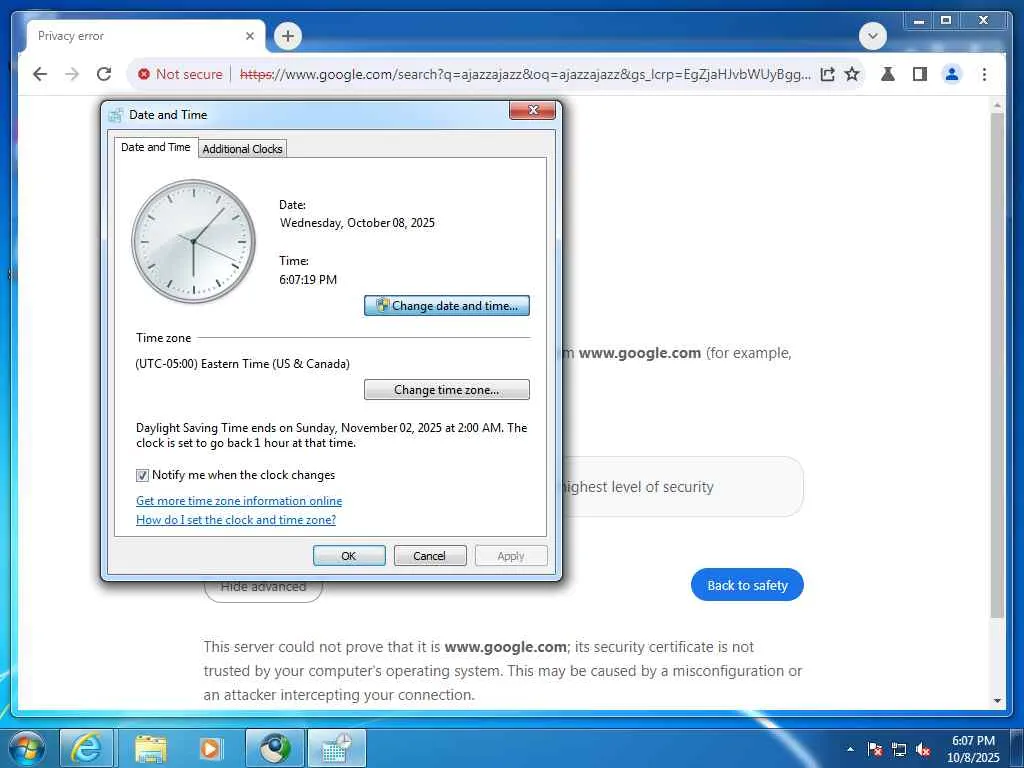
Task: Click the page scrollbar down arrow
Action: [x=997, y=701]
